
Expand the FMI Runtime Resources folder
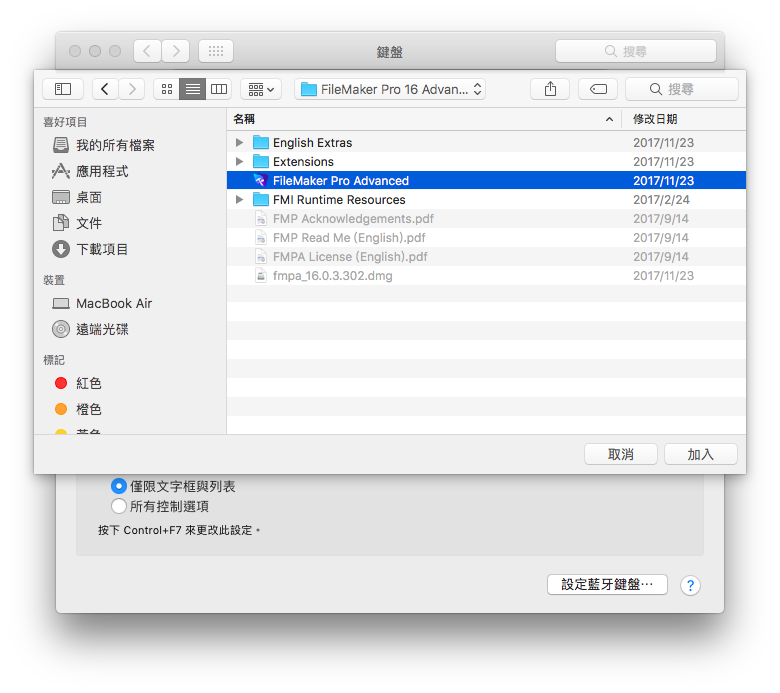click(x=239, y=199)
